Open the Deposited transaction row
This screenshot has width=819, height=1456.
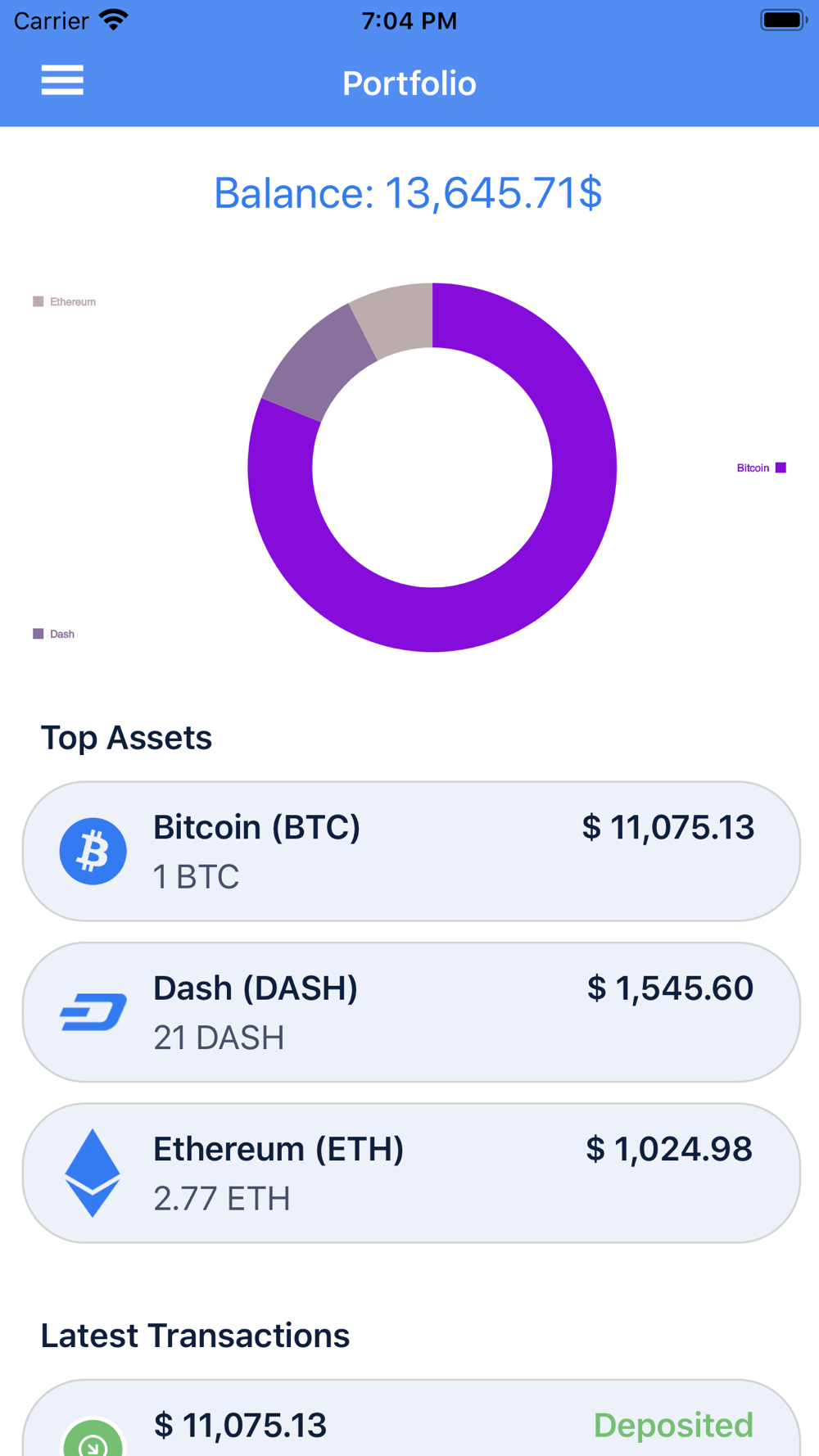(x=411, y=1418)
